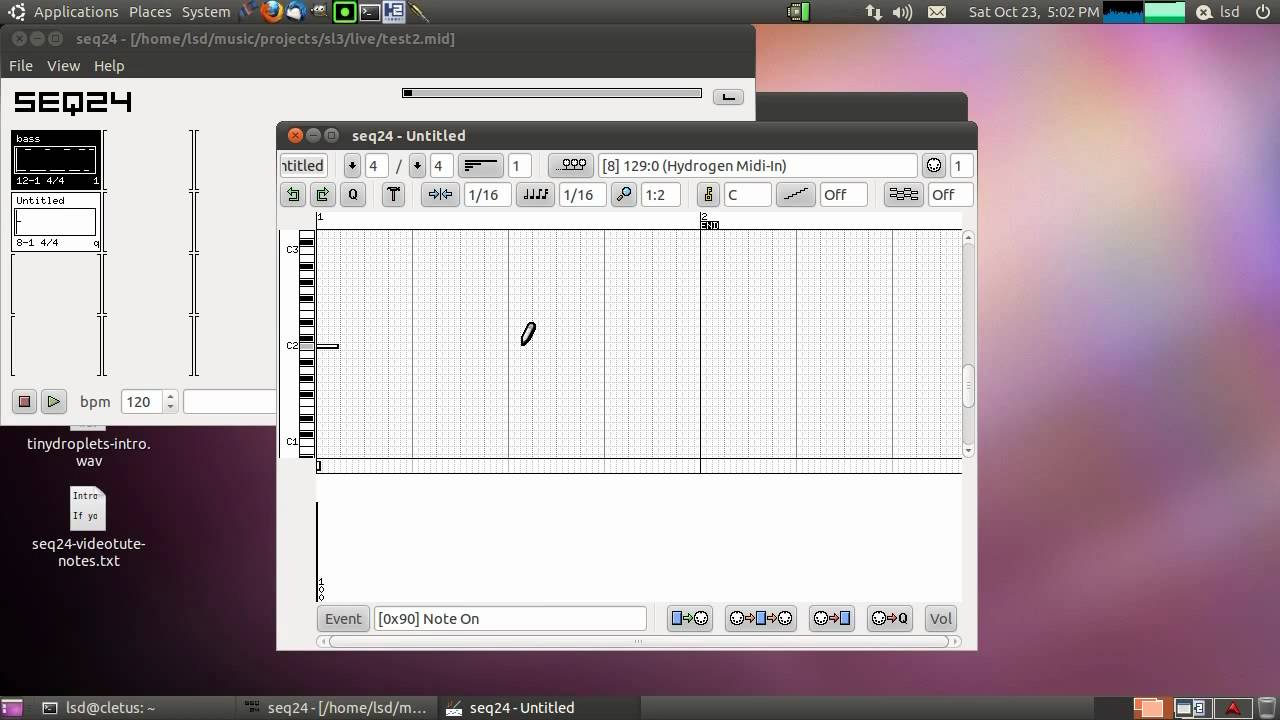Click the Quantize Q button
Screen dimensions: 1280x720
click(352, 195)
